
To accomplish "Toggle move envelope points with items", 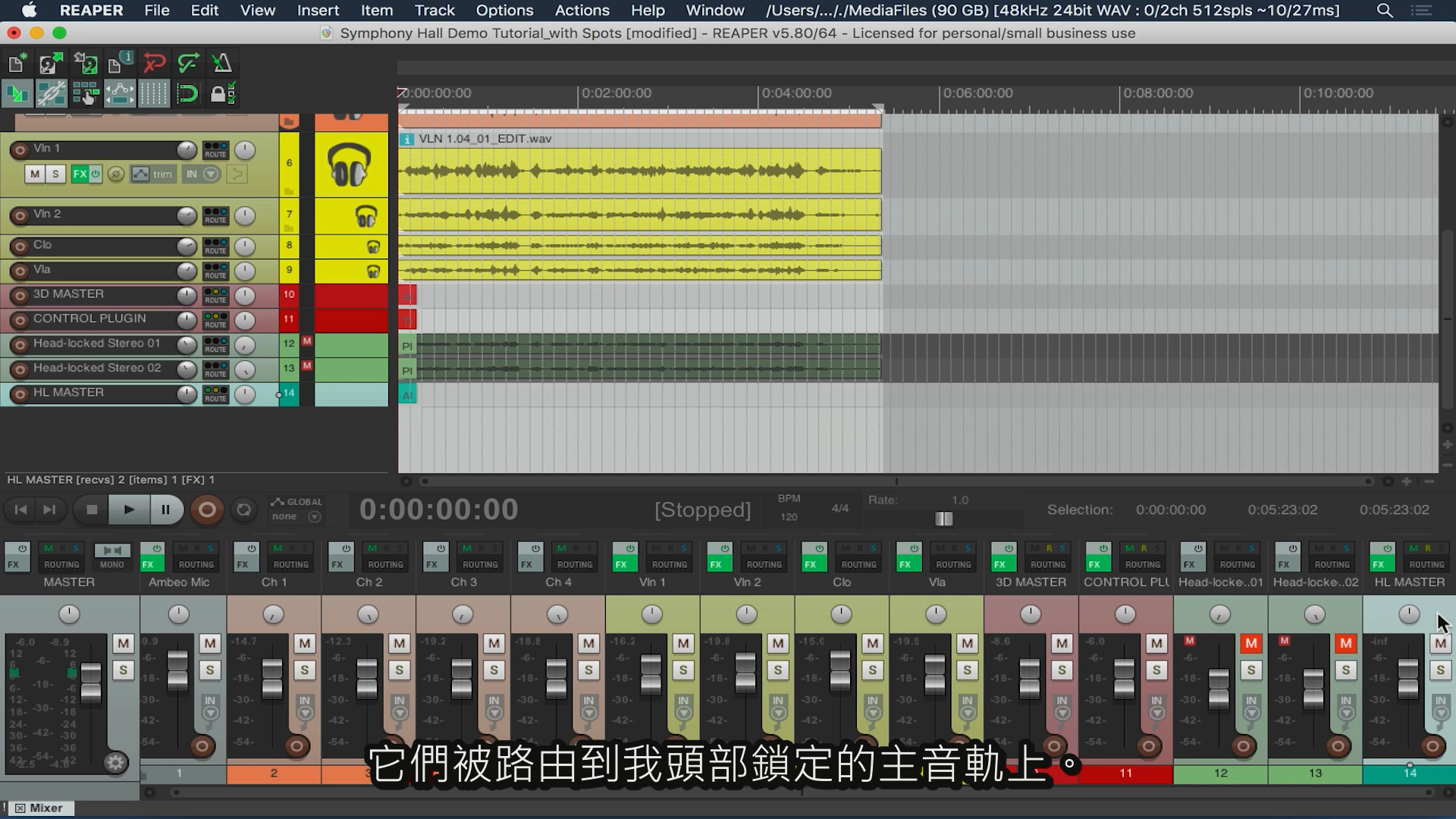I will click(x=119, y=93).
